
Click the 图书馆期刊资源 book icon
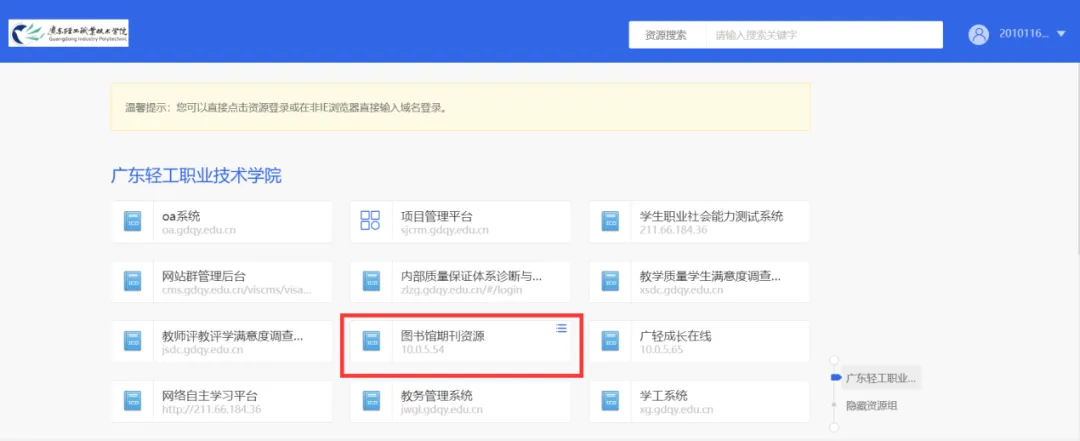point(371,340)
